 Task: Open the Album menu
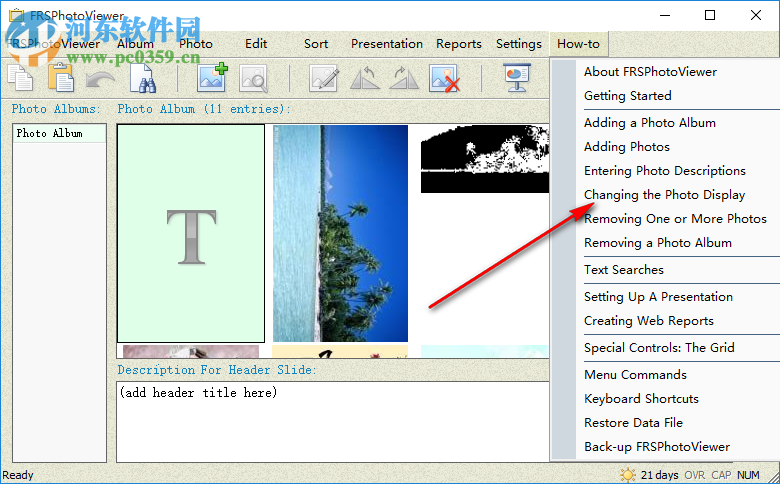[x=135, y=44]
